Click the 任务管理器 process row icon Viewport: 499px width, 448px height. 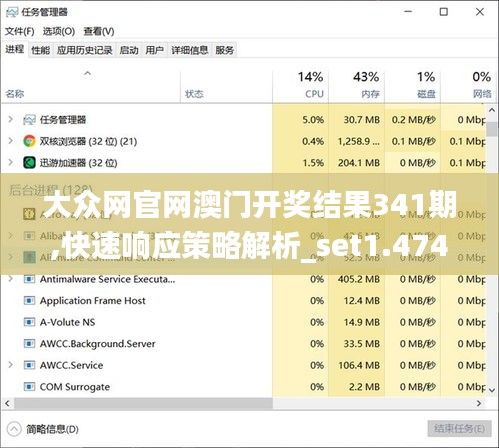click(x=29, y=120)
